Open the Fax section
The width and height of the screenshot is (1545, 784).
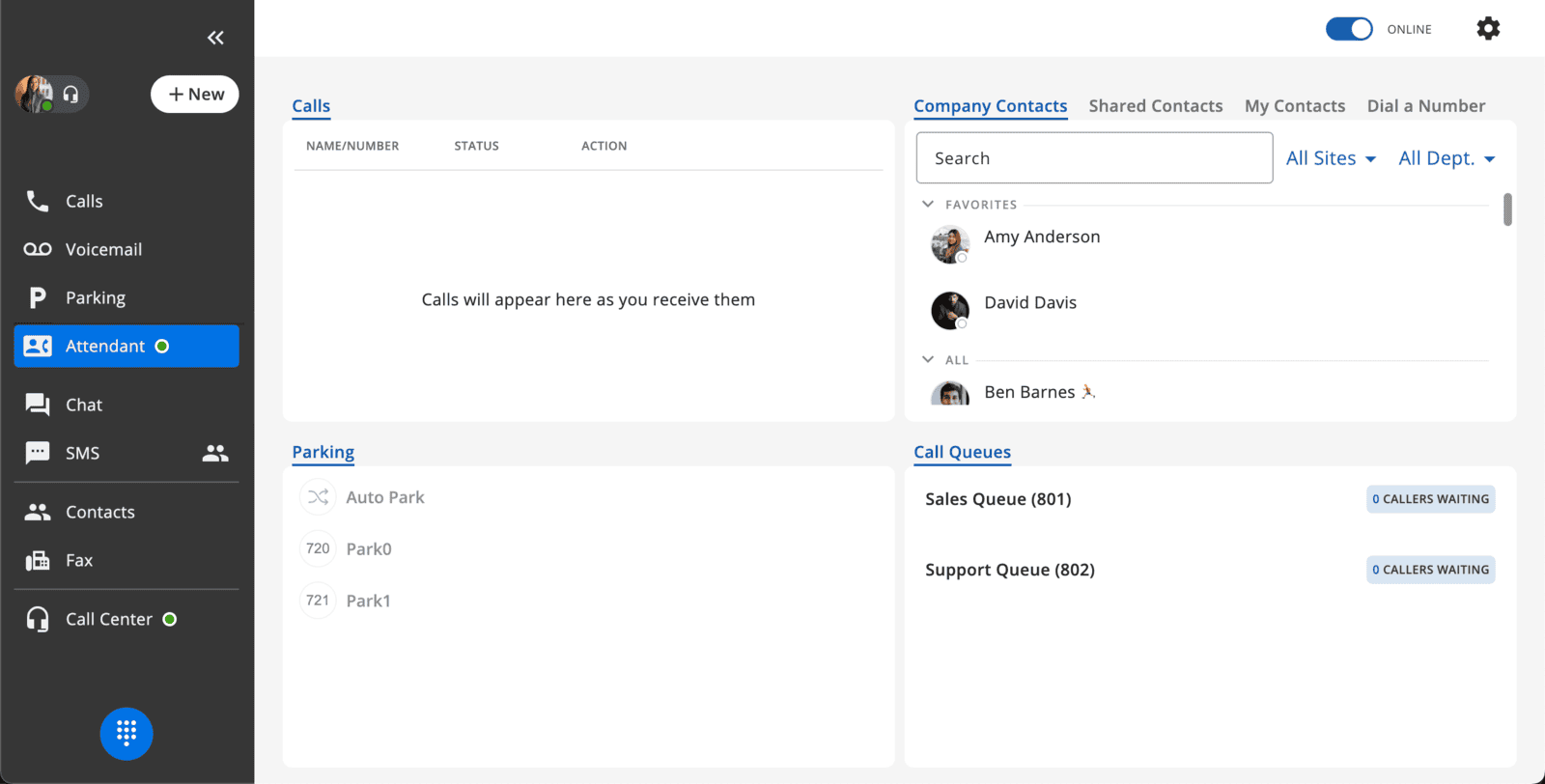click(79, 561)
